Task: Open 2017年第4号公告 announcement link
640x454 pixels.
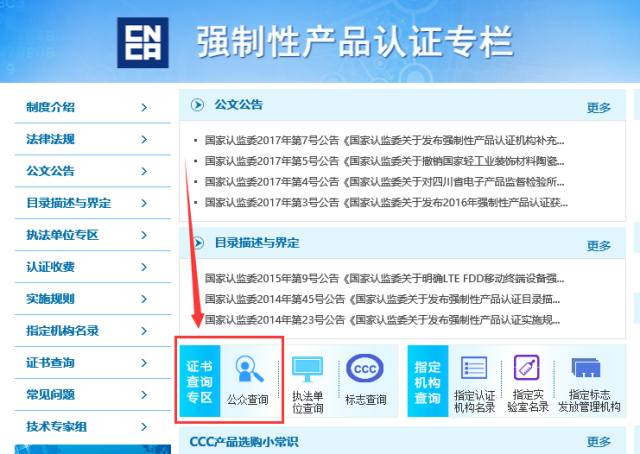Action: click(x=384, y=182)
